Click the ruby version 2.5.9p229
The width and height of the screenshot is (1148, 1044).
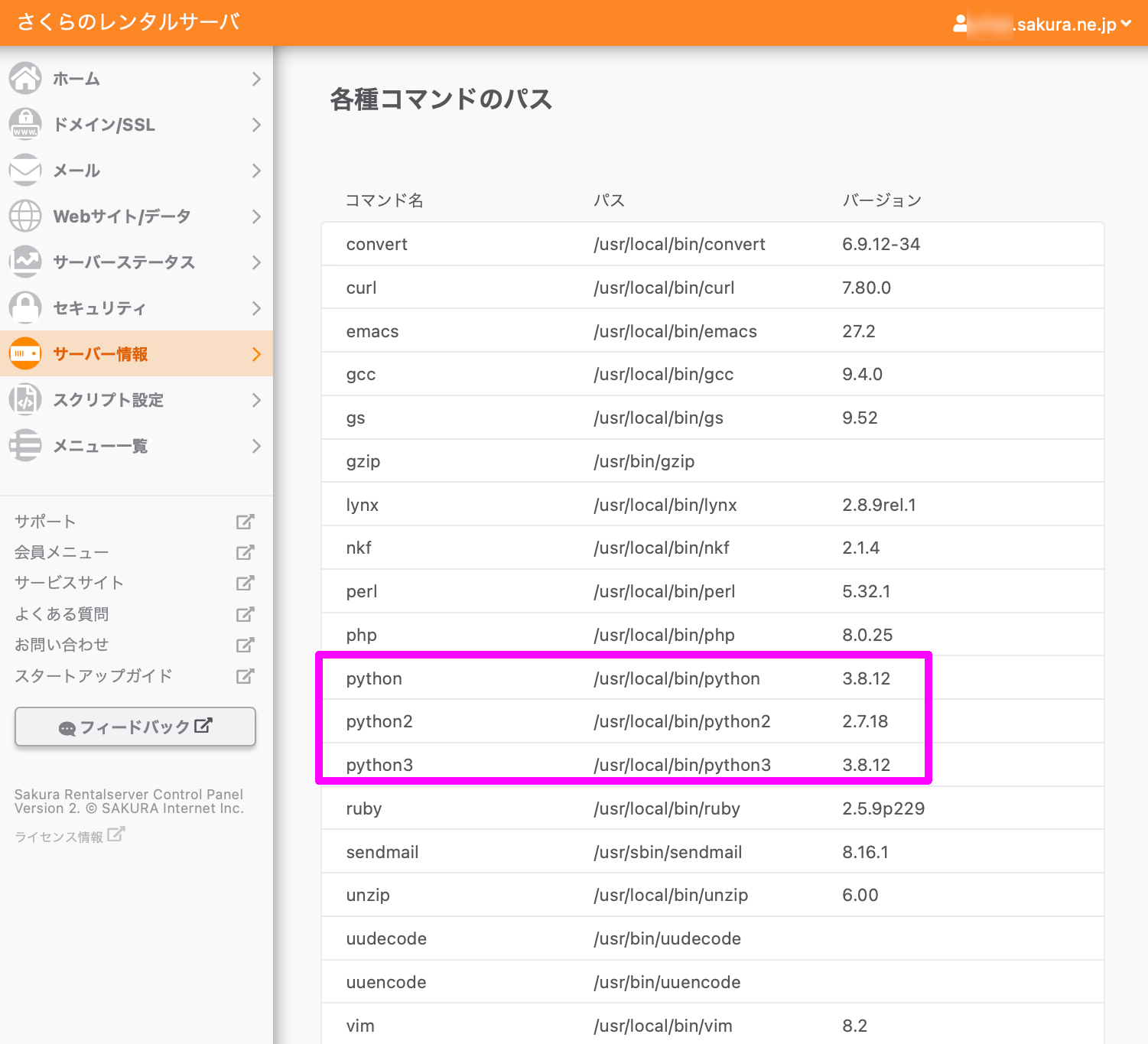(883, 808)
